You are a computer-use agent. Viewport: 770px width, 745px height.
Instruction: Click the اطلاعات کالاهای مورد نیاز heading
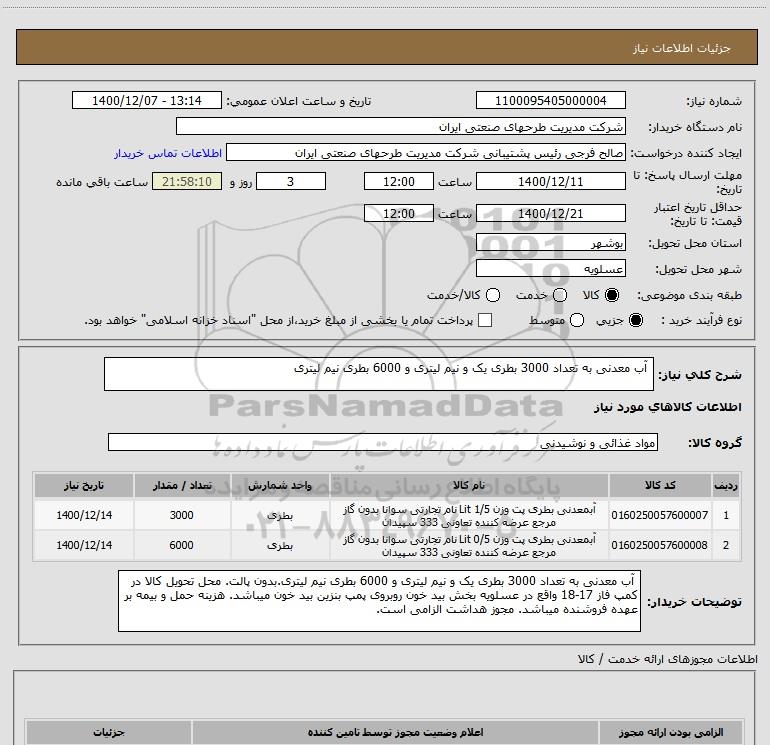click(667, 407)
